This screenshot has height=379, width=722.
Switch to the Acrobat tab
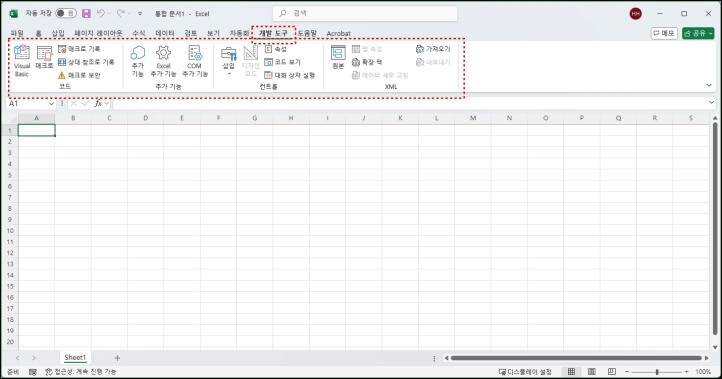(338, 33)
